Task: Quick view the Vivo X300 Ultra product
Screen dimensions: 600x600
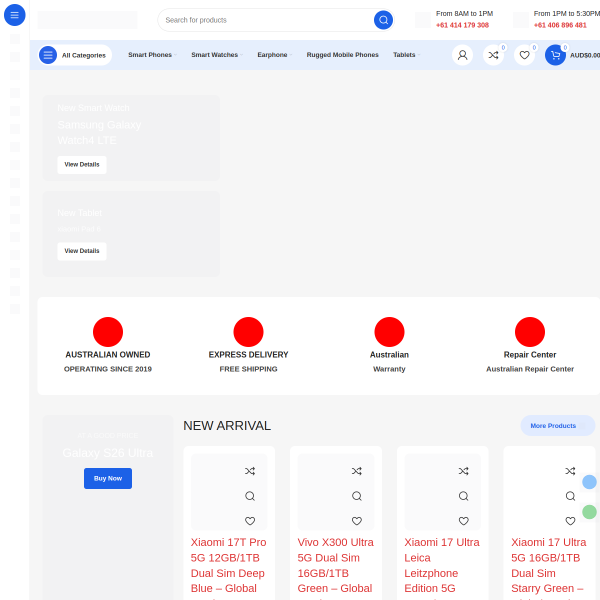Action: (x=357, y=496)
